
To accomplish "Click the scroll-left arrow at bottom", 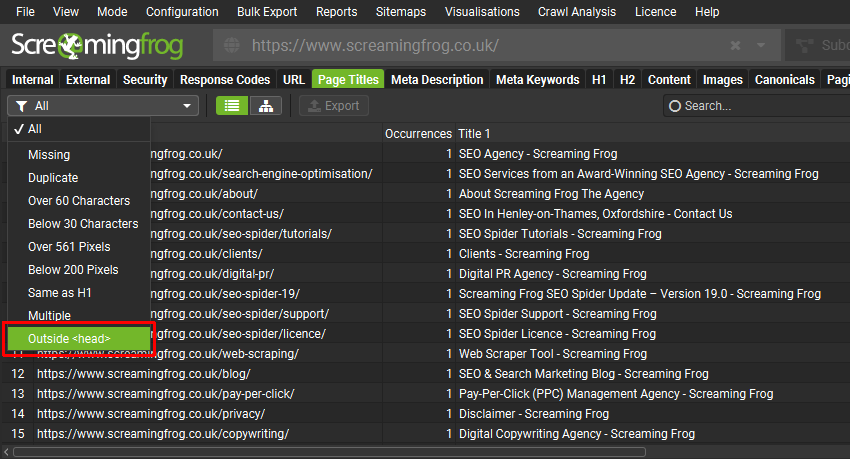I will [x=6, y=452].
